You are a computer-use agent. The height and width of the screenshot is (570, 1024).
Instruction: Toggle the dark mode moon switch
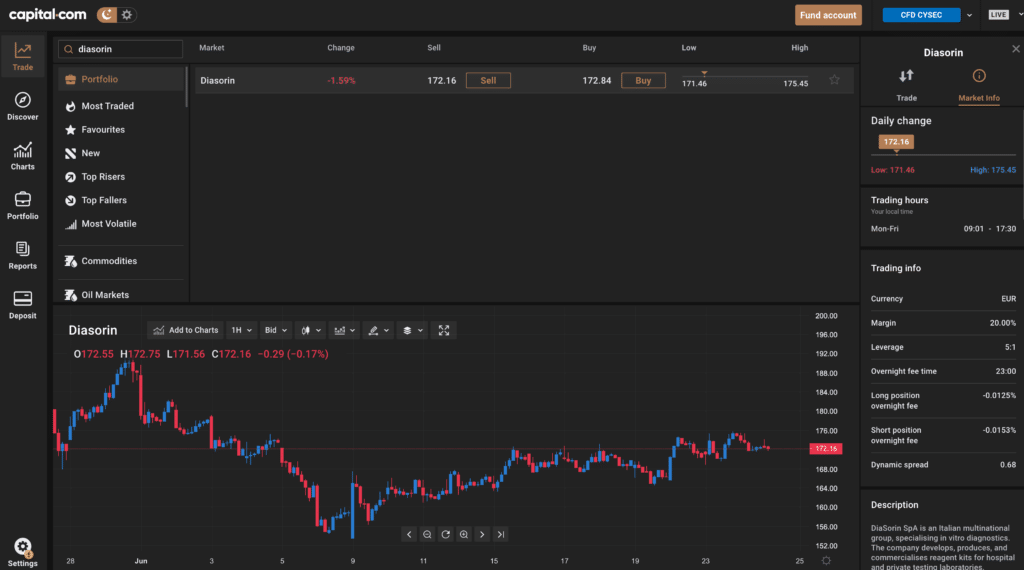(x=106, y=14)
